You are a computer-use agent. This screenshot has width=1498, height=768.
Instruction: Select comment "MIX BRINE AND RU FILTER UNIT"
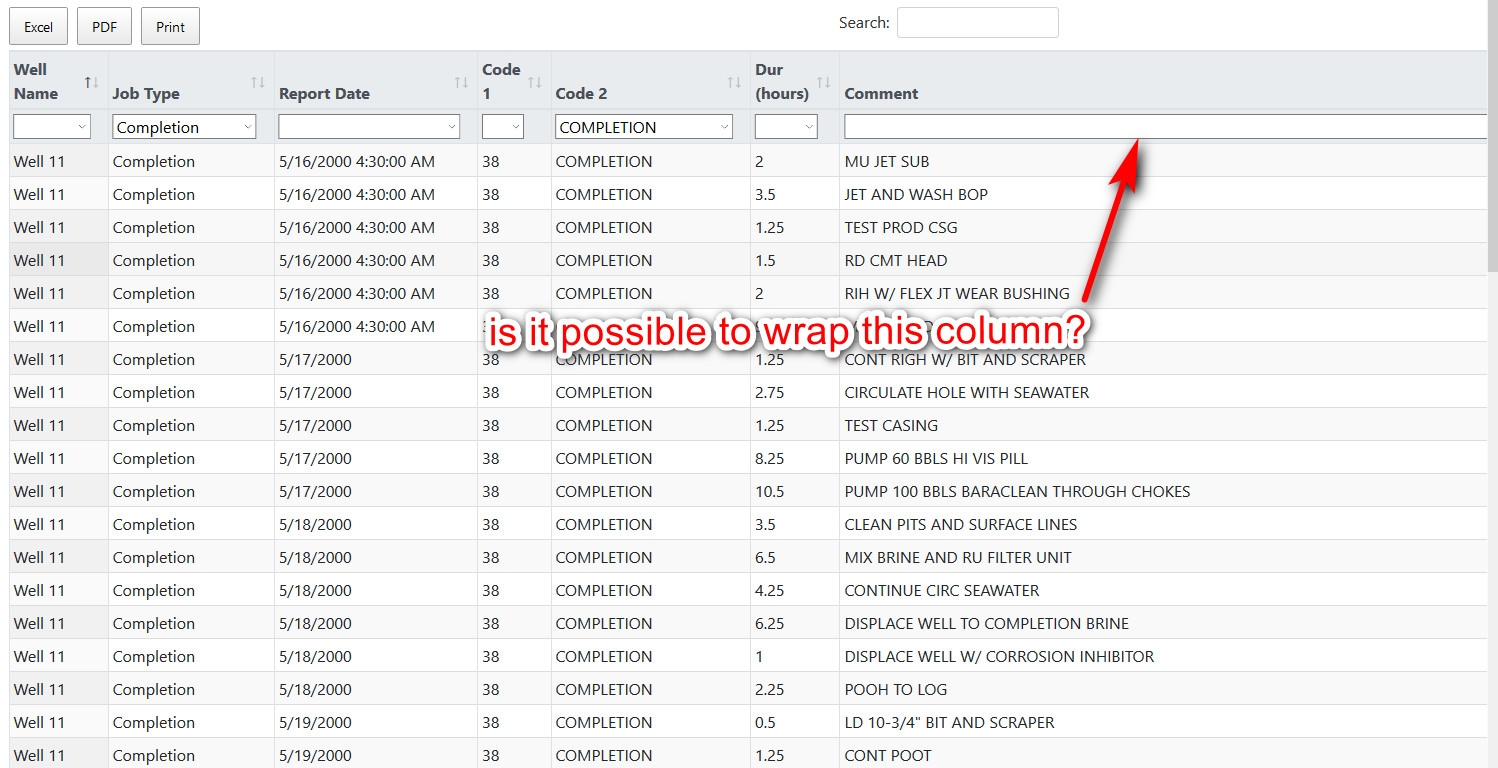tap(958, 557)
